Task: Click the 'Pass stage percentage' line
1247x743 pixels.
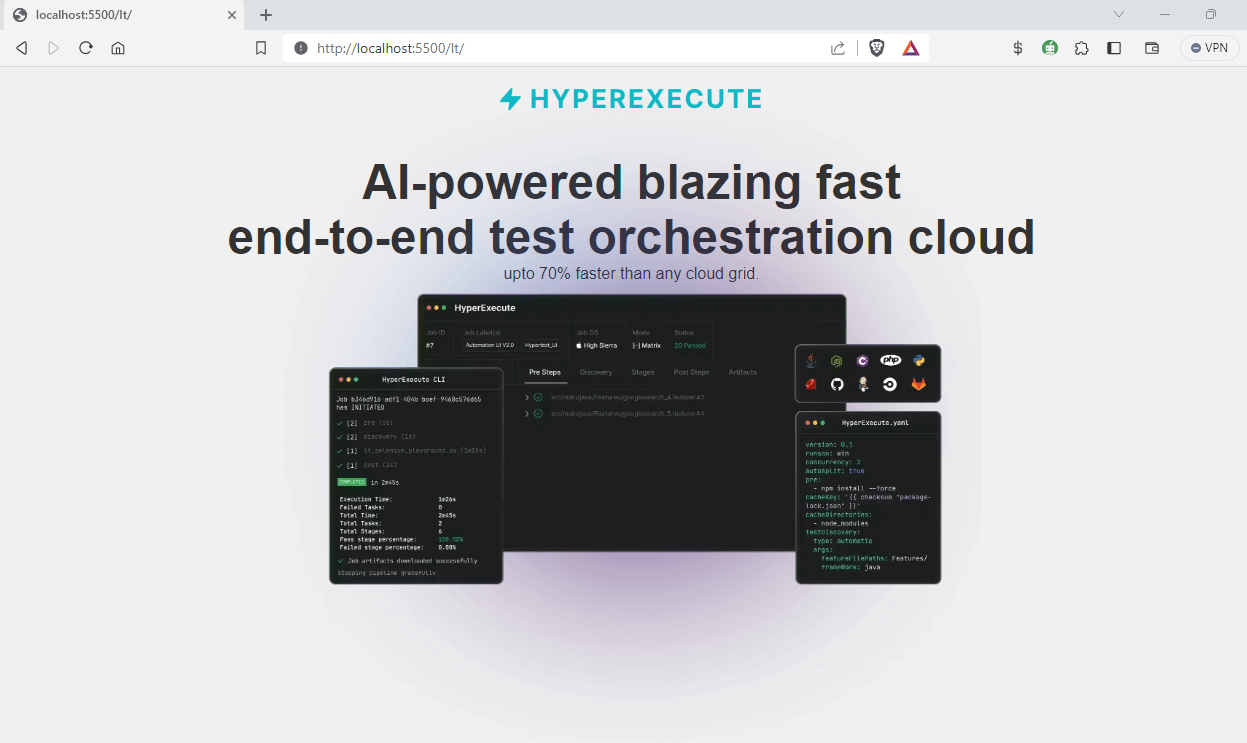Action: pyautogui.click(x=400, y=539)
